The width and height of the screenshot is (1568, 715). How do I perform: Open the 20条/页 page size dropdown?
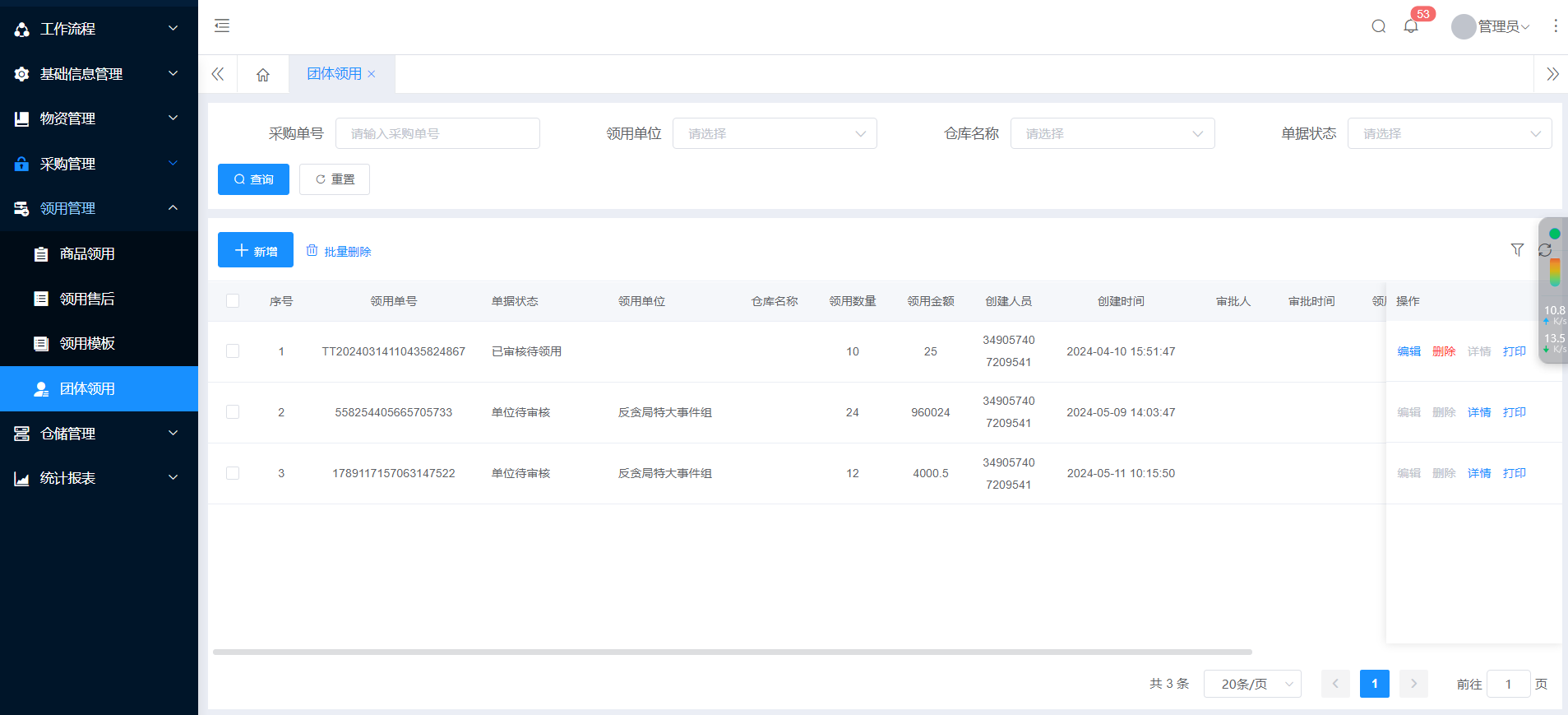point(1252,684)
